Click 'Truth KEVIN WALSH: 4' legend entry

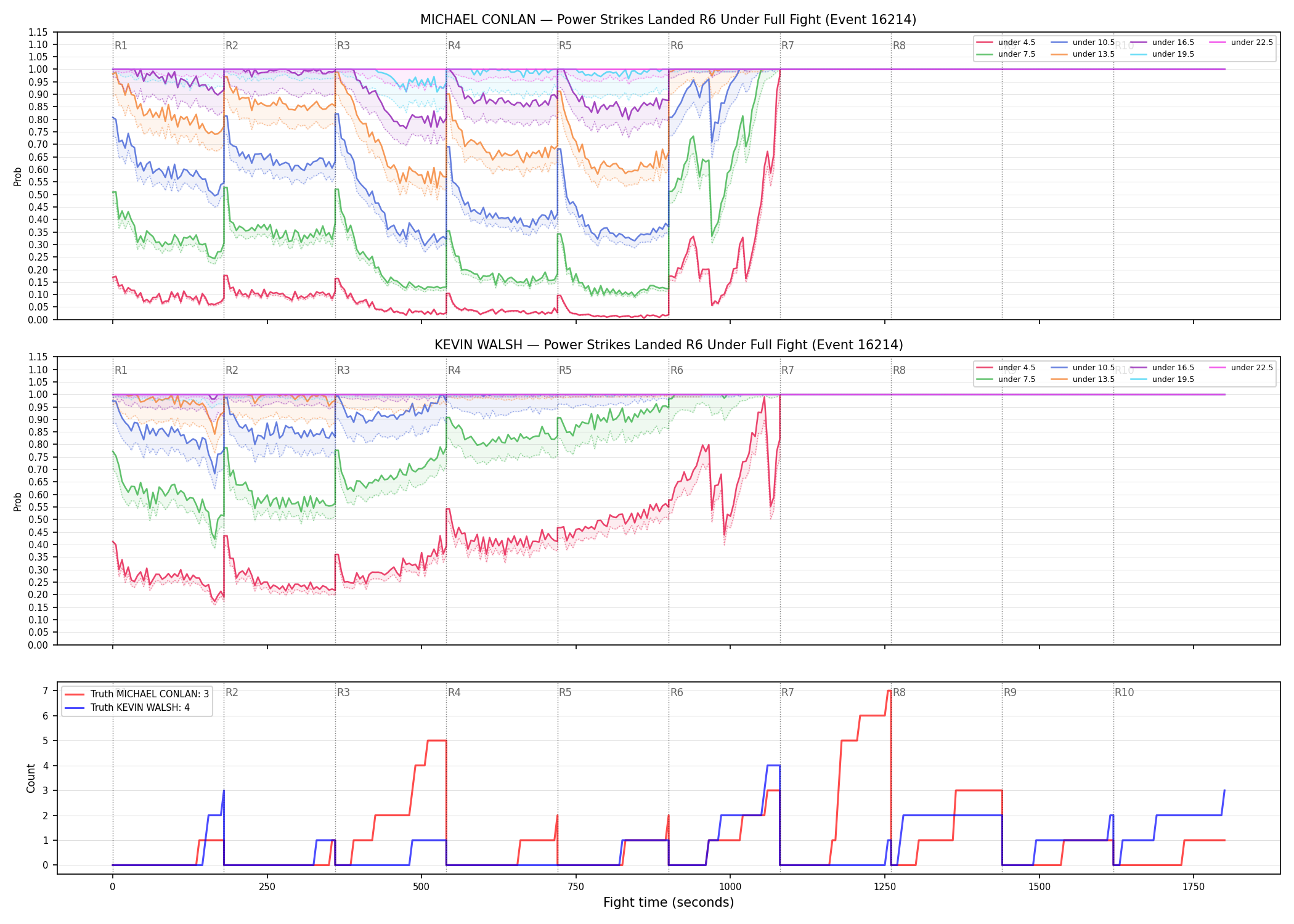click(127, 708)
